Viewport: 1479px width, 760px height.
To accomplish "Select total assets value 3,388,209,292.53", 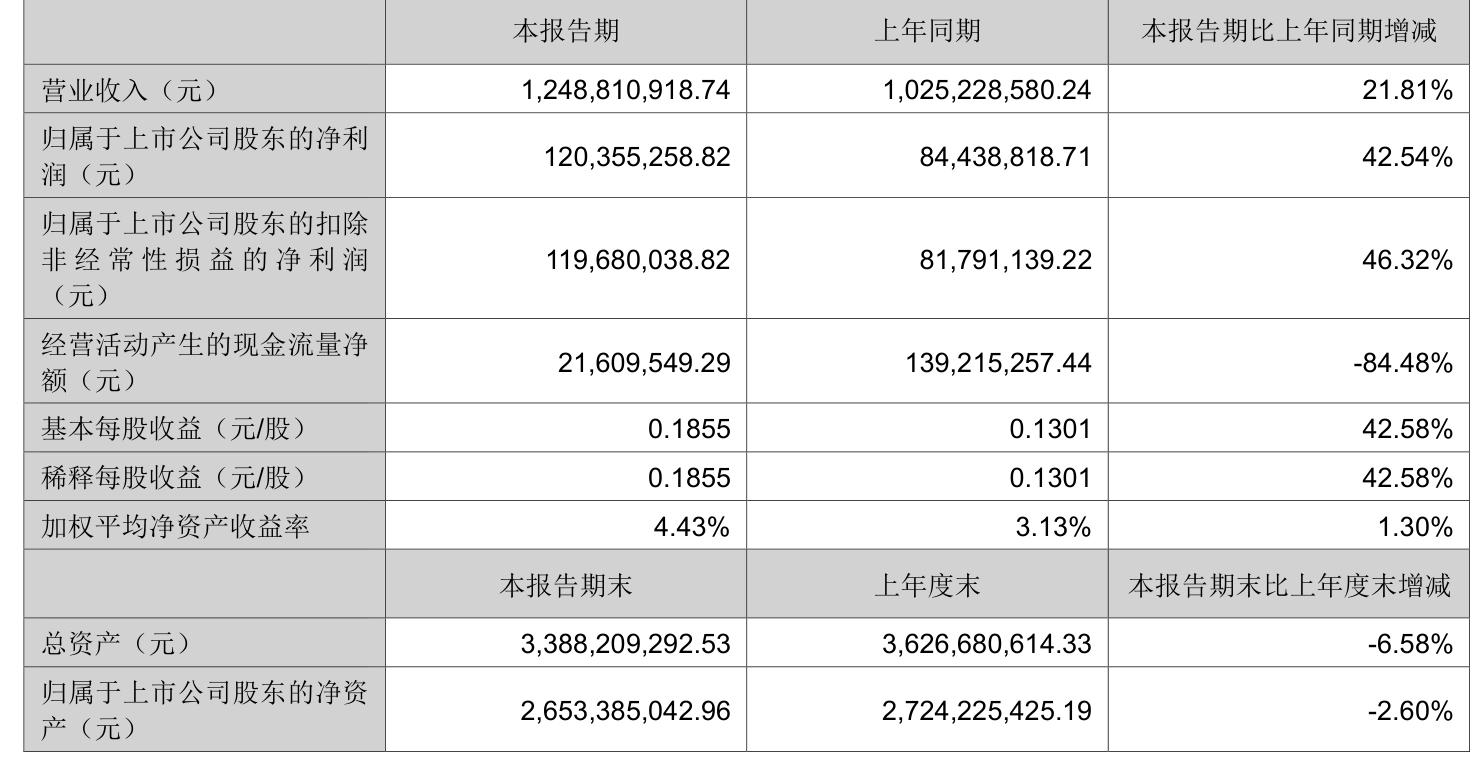I will point(626,645).
